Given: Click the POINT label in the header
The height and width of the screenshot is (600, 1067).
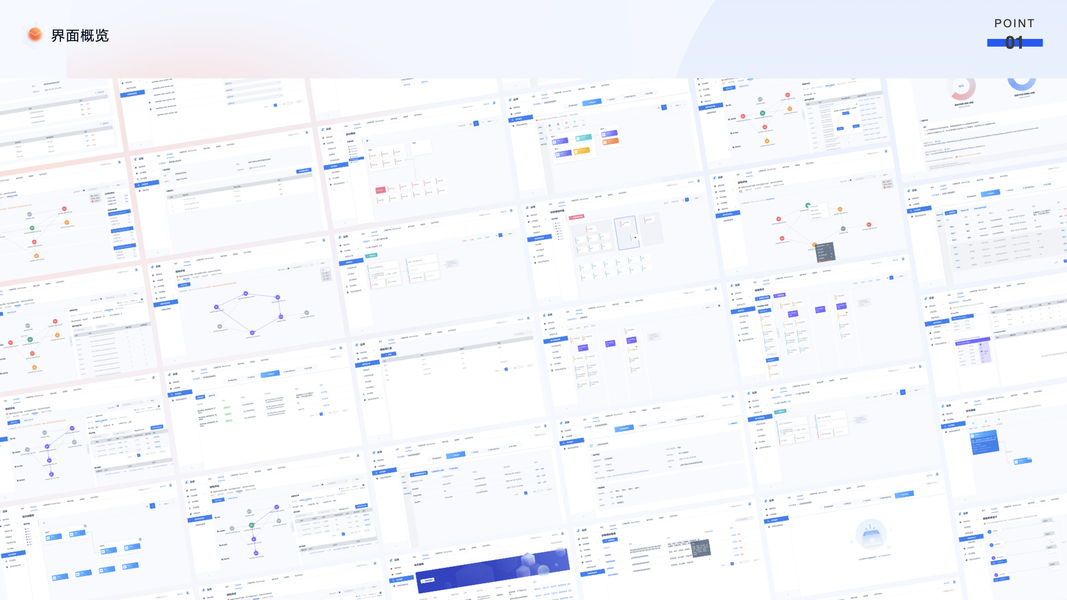Looking at the screenshot, I should [x=1014, y=23].
